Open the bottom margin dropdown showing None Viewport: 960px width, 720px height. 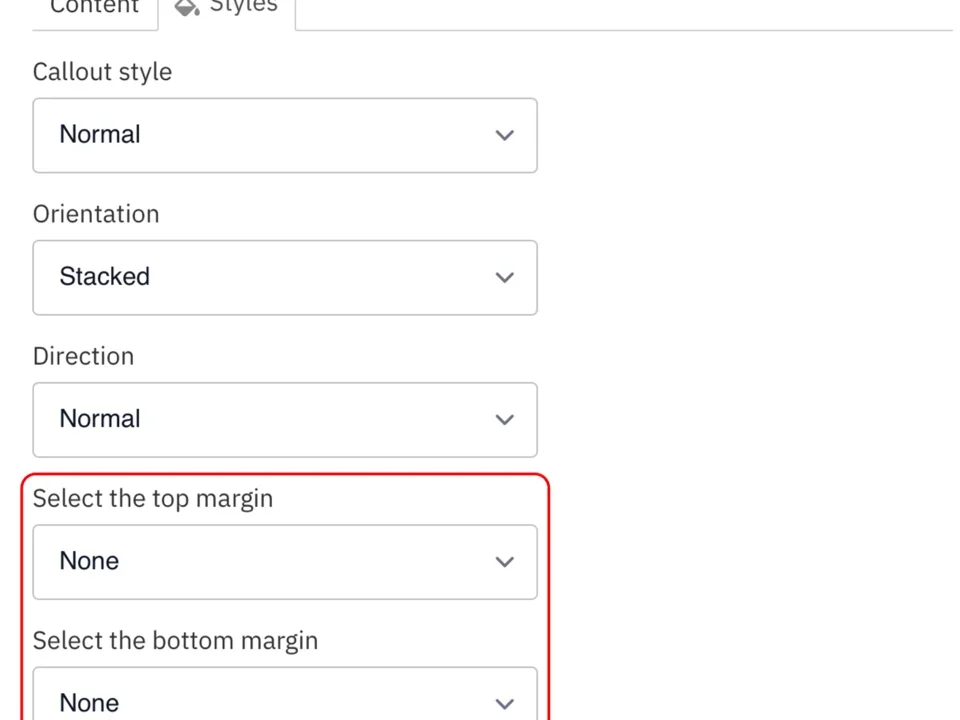[285, 700]
